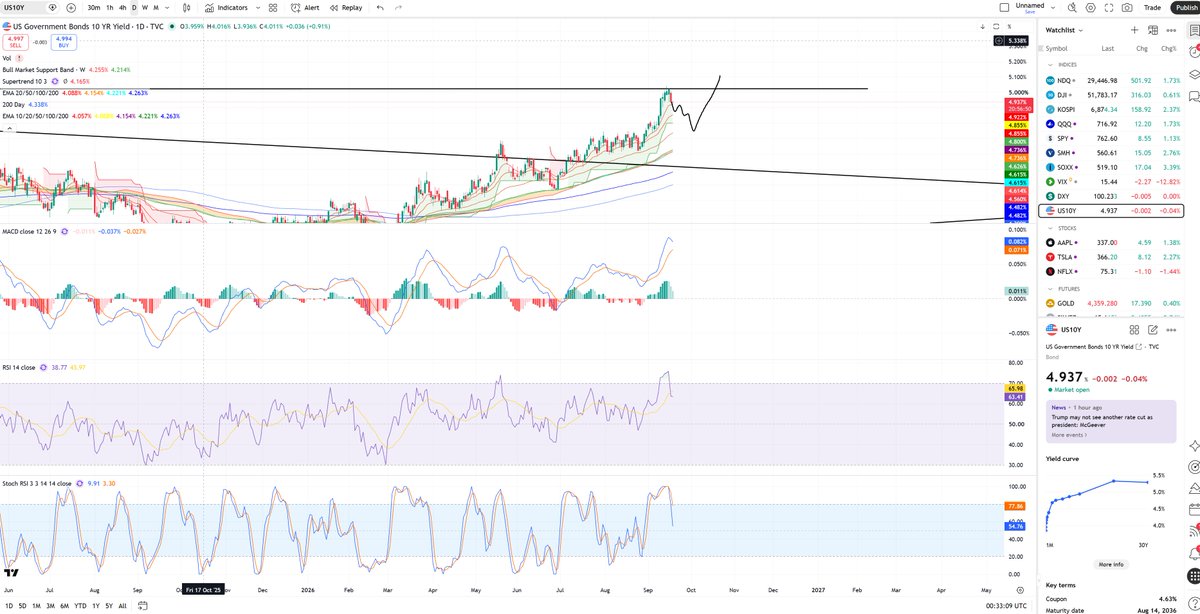Select GOLD in the watchlist
The image size is (1200, 614).
[1110, 302]
